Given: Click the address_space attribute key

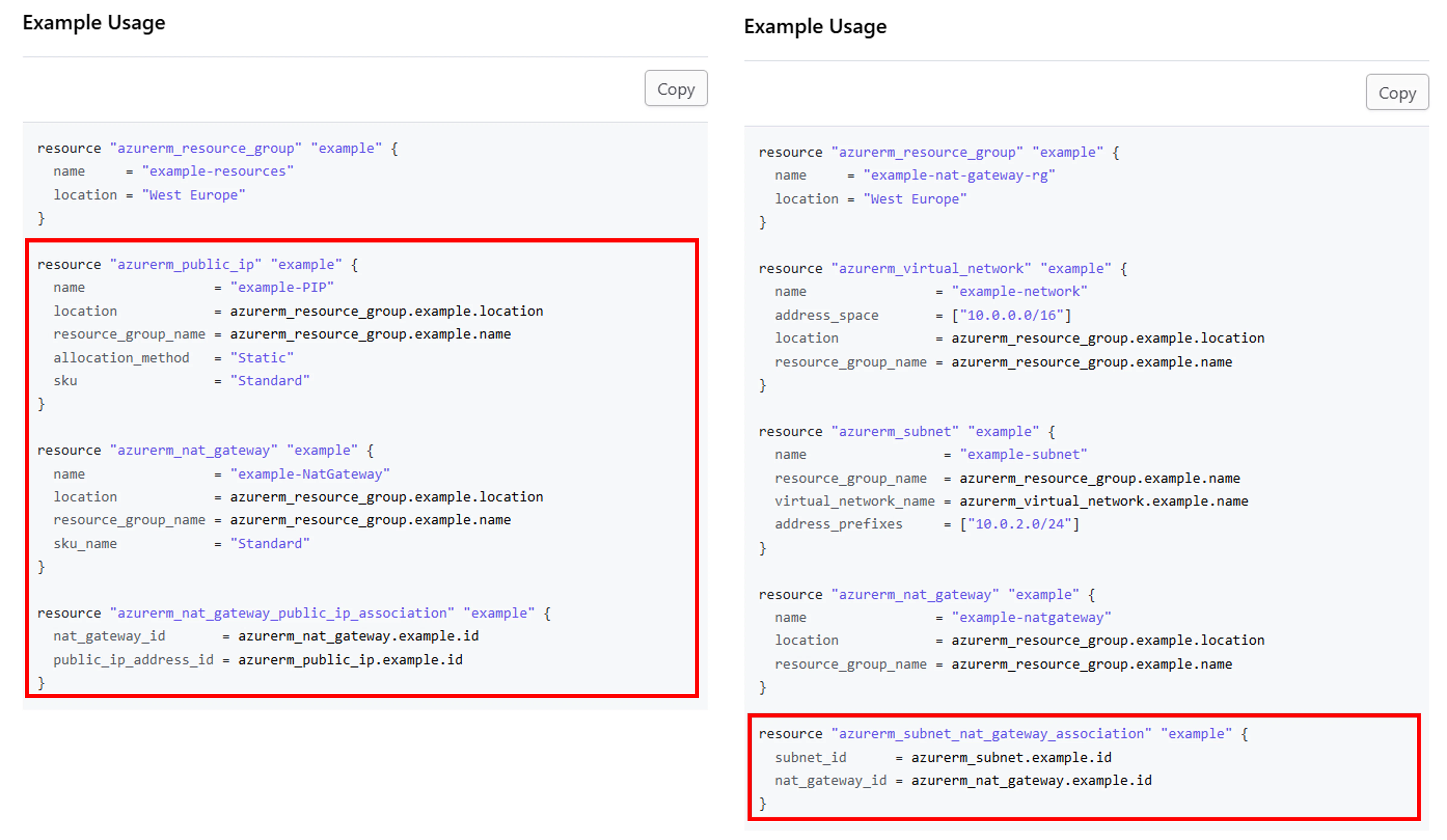Looking at the screenshot, I should click(826, 315).
